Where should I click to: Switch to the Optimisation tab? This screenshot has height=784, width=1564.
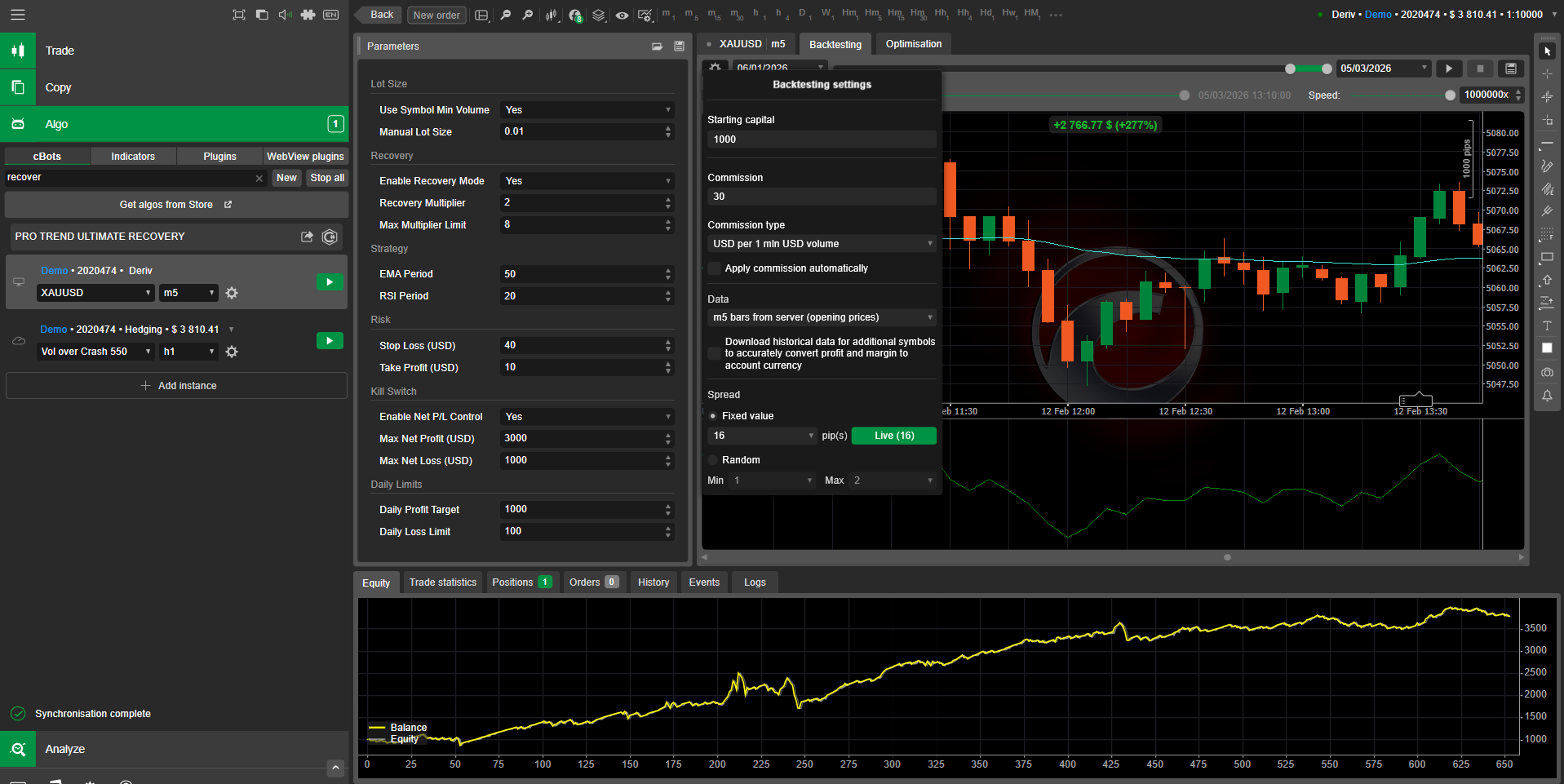(x=913, y=44)
